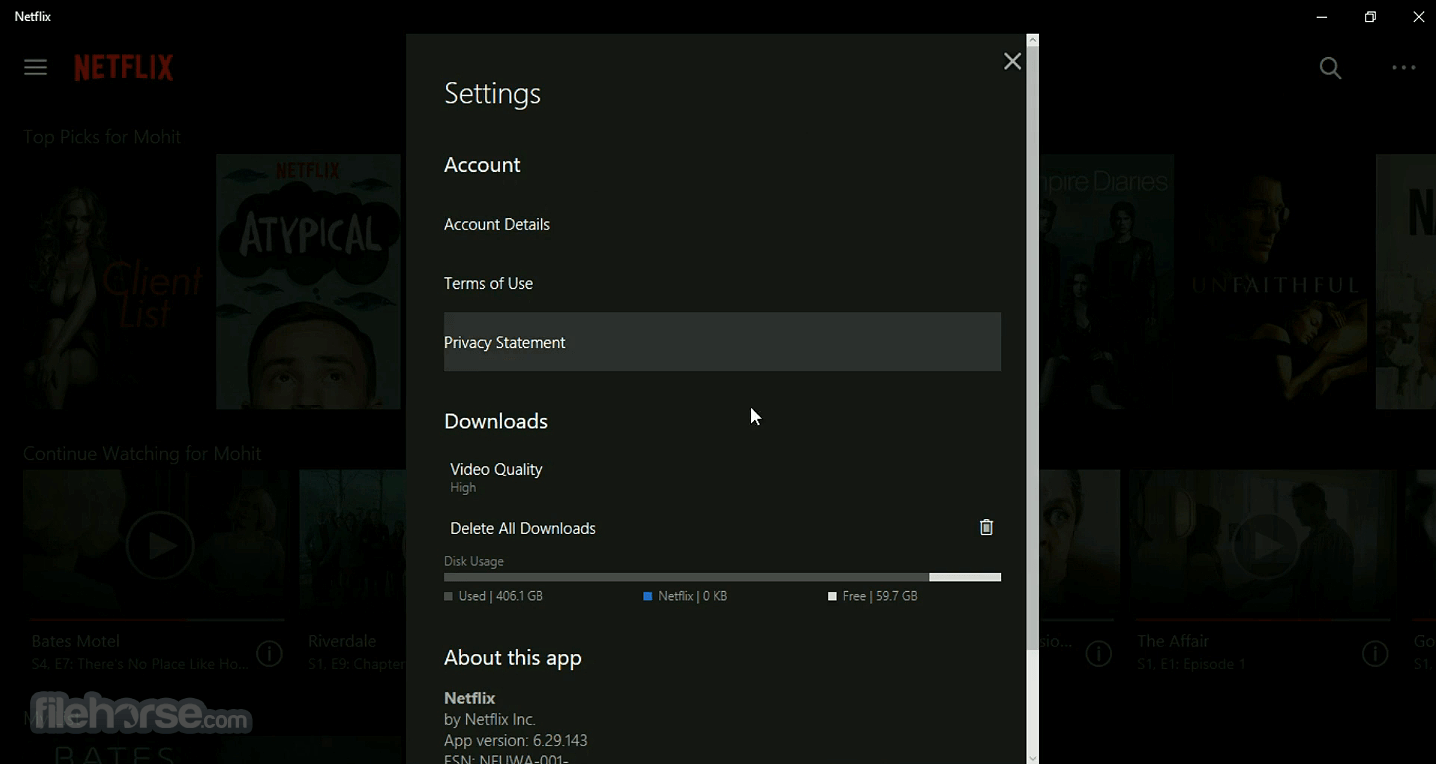Restore down the Netflix window

tap(1370, 17)
